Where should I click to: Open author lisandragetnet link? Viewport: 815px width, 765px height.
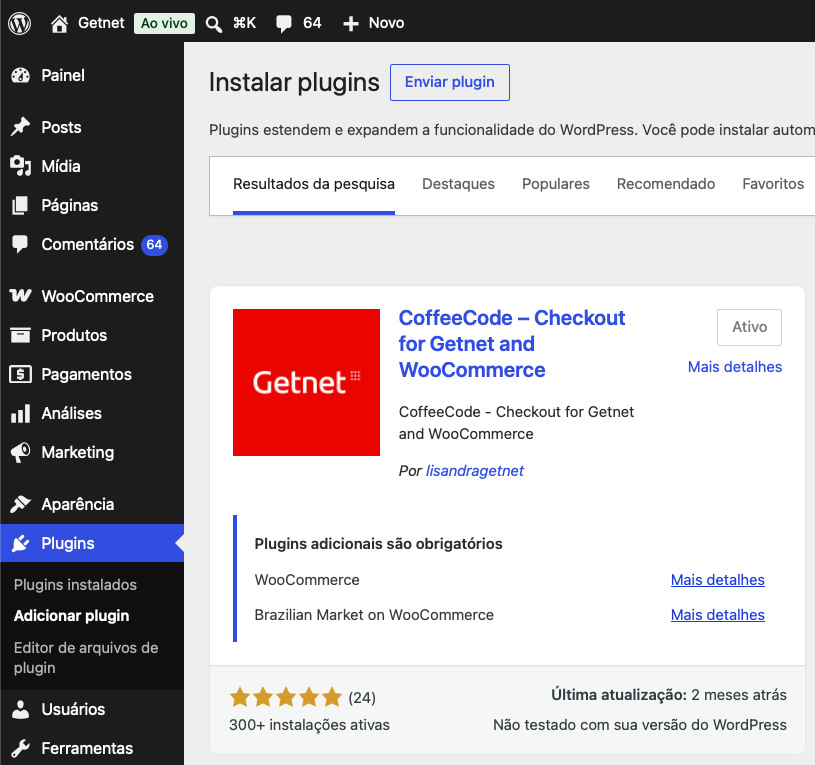click(475, 471)
